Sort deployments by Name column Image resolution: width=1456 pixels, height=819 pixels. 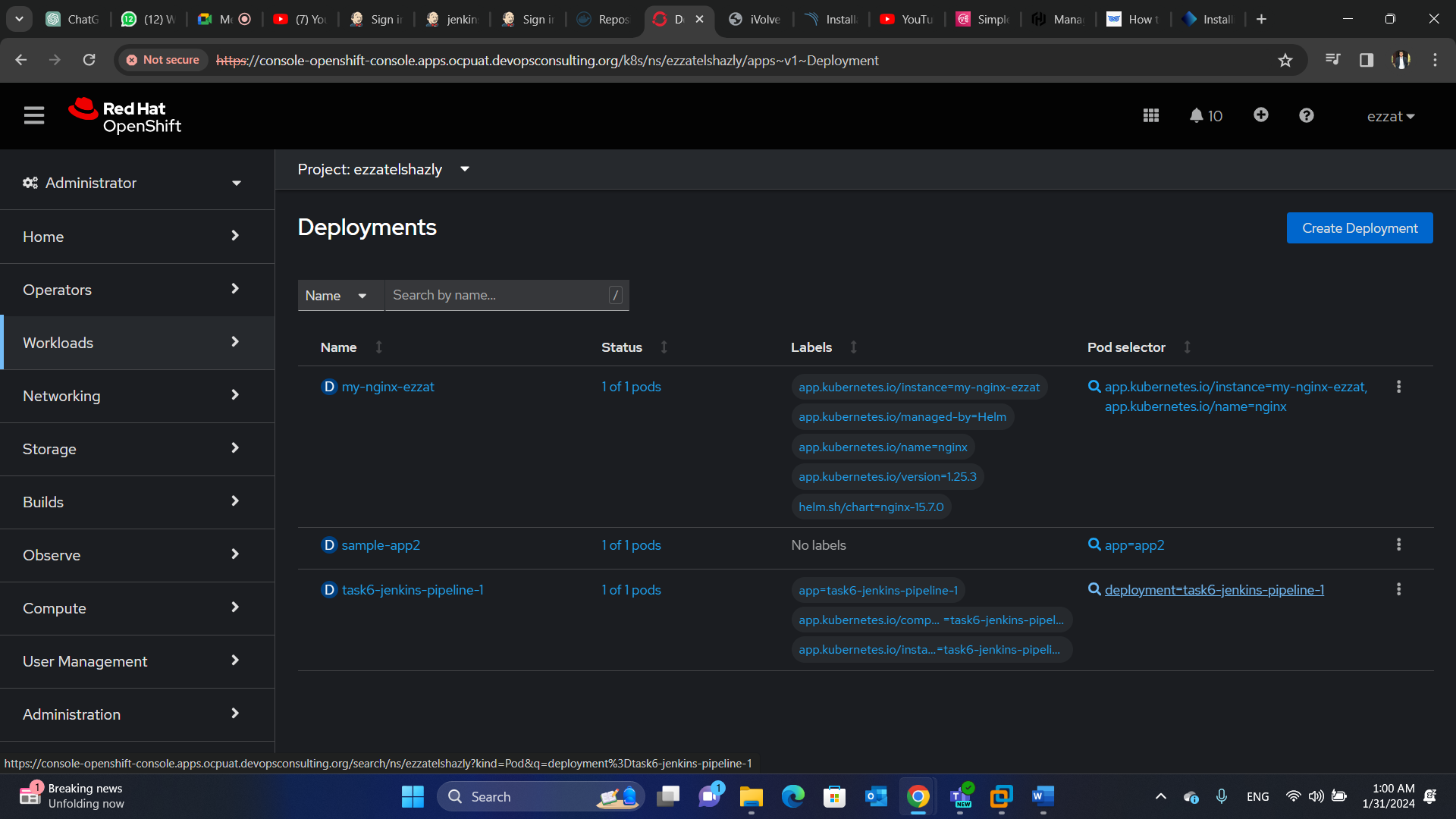(x=338, y=347)
